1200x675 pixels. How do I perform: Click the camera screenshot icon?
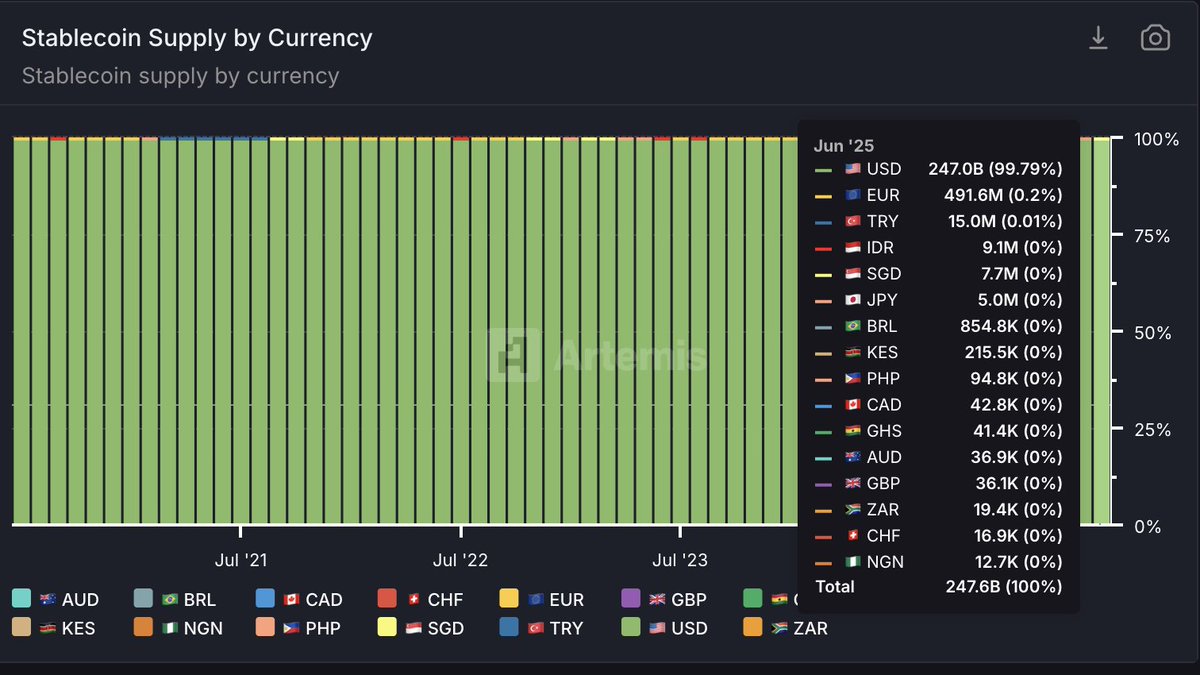click(x=1155, y=38)
